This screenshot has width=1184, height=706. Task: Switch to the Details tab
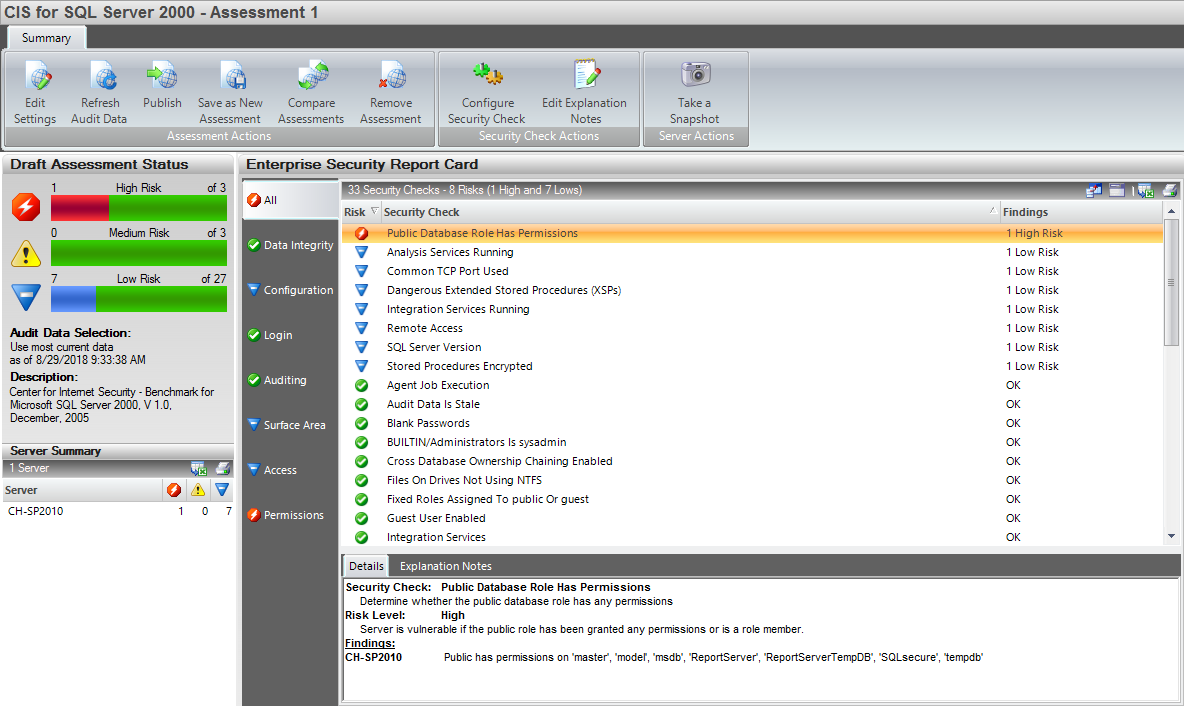pos(366,566)
